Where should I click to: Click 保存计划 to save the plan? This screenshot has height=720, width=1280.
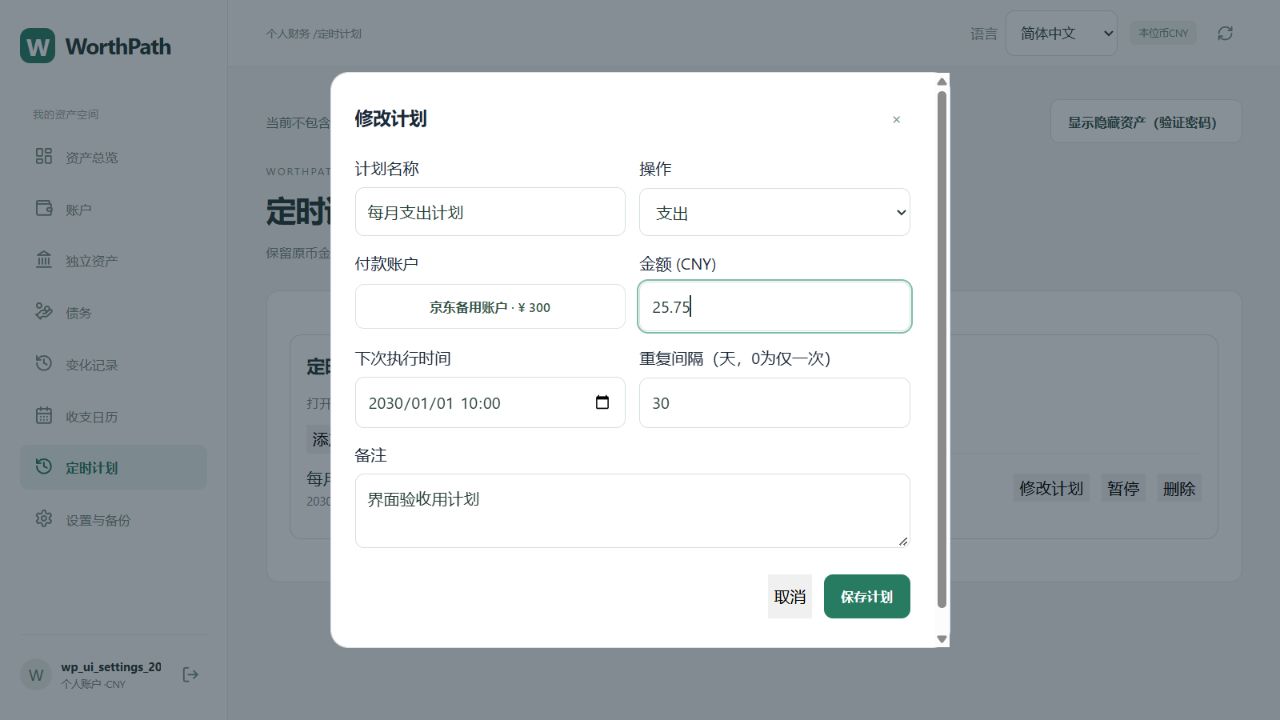click(x=867, y=596)
